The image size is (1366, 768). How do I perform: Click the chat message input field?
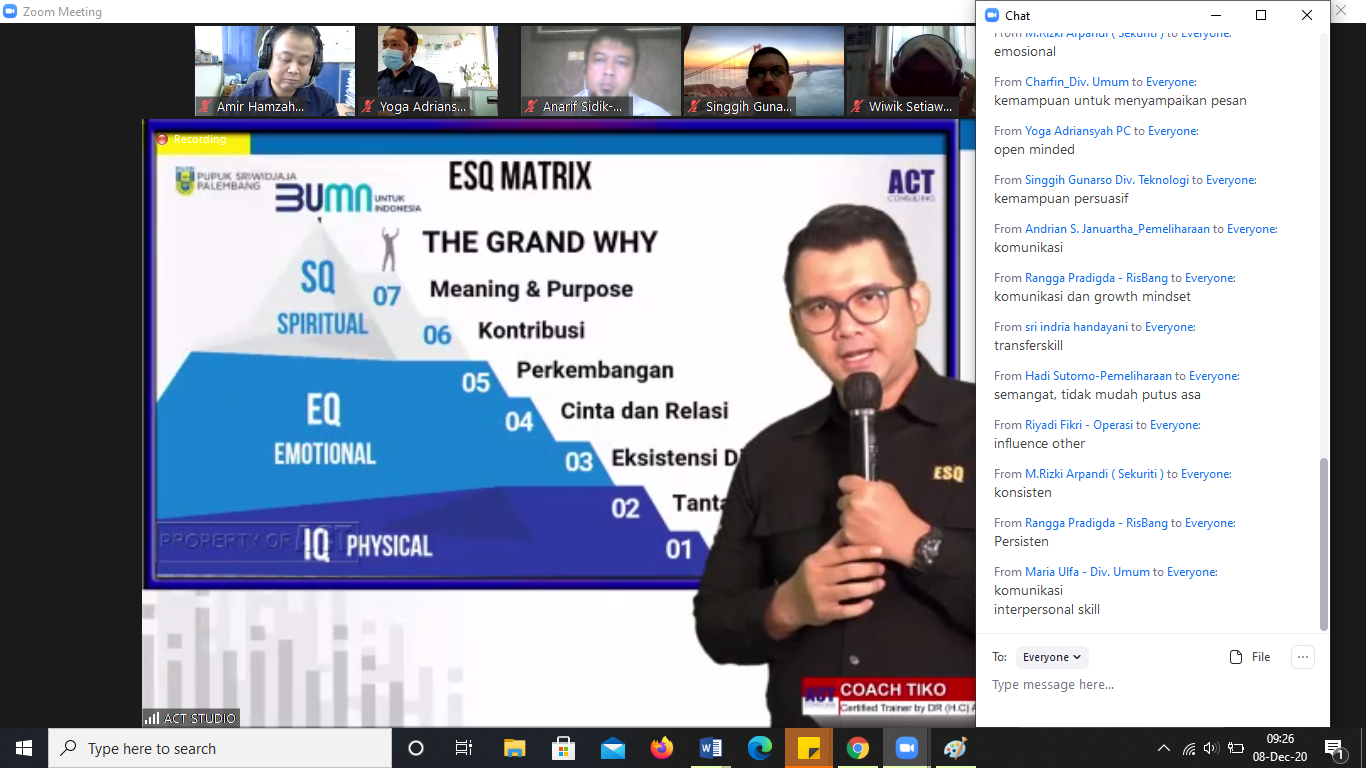click(x=1150, y=685)
